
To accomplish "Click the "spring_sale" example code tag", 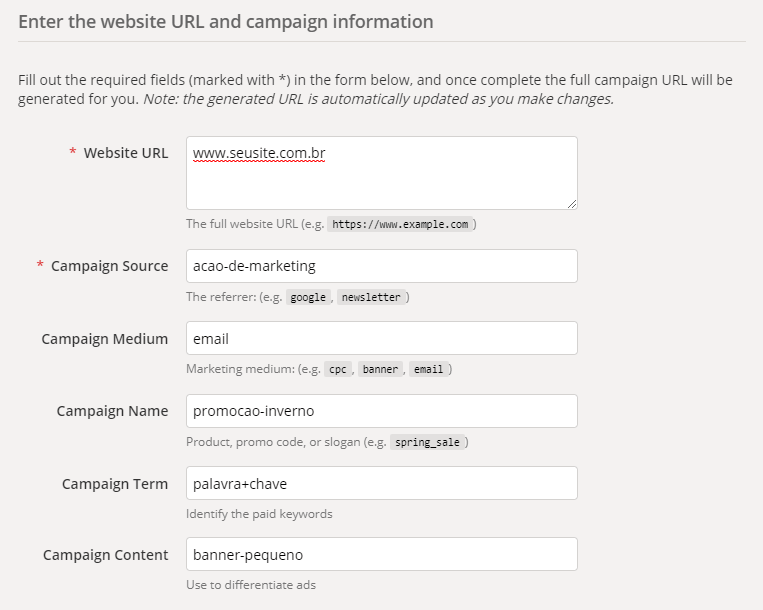I will pyautogui.click(x=430, y=442).
